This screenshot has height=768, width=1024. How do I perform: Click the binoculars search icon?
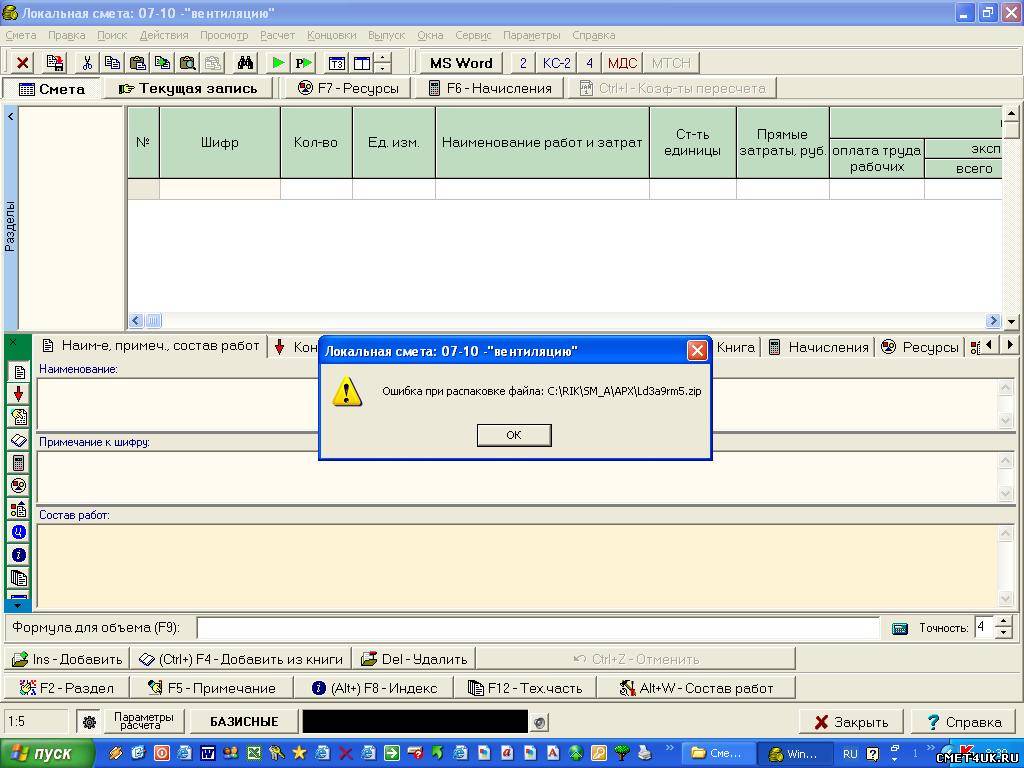pyautogui.click(x=246, y=63)
